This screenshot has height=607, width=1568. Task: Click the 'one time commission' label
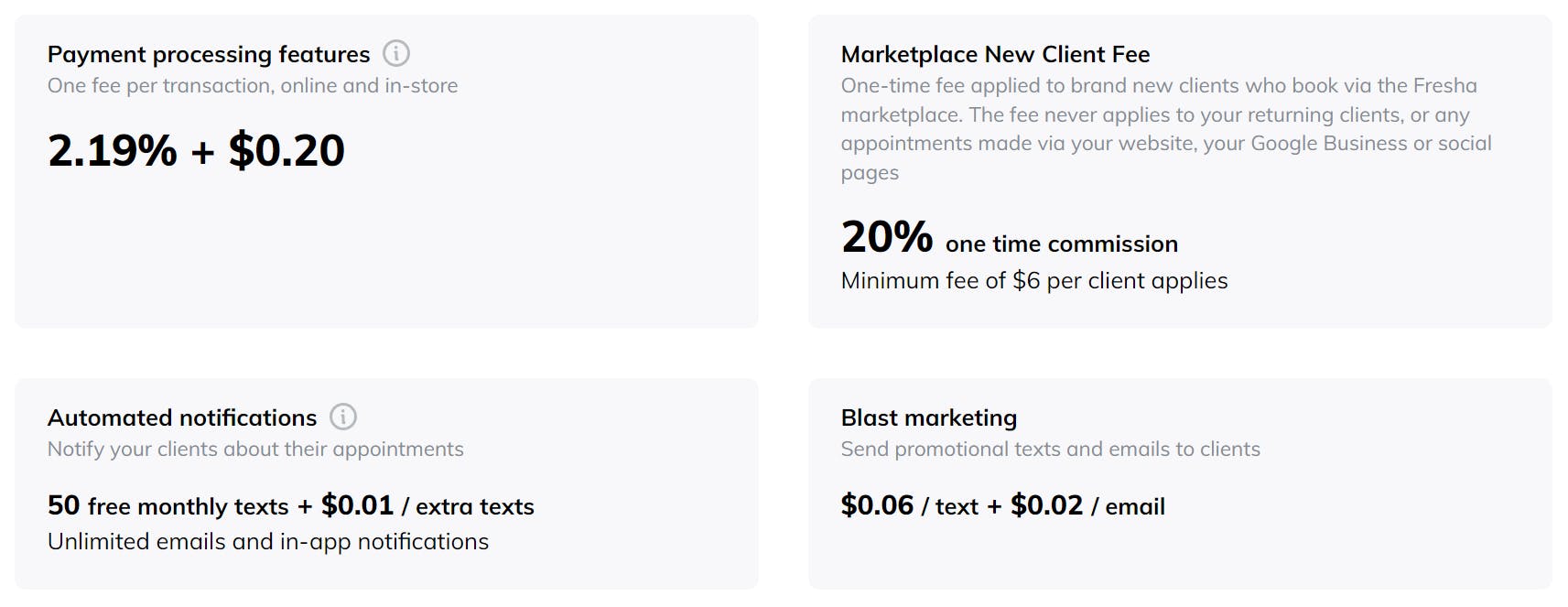1061,244
